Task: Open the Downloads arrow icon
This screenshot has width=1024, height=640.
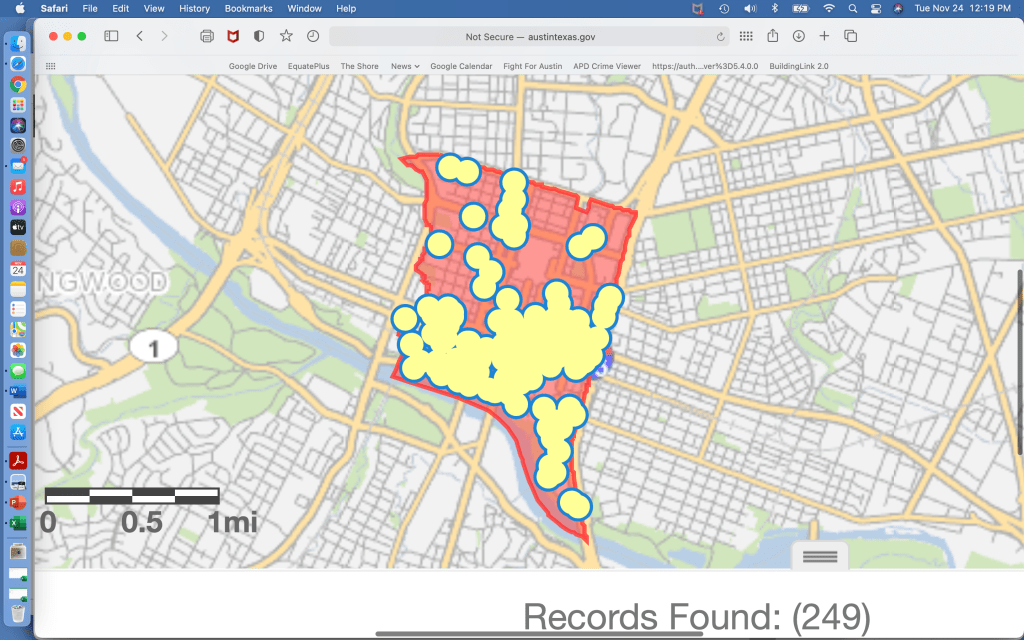Action: (x=798, y=36)
